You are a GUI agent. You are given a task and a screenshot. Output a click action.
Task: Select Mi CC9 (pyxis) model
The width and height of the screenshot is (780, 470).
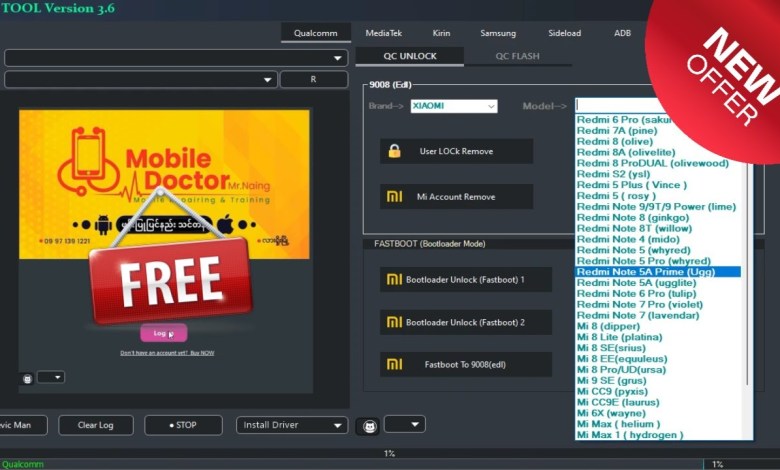pyautogui.click(x=612, y=391)
